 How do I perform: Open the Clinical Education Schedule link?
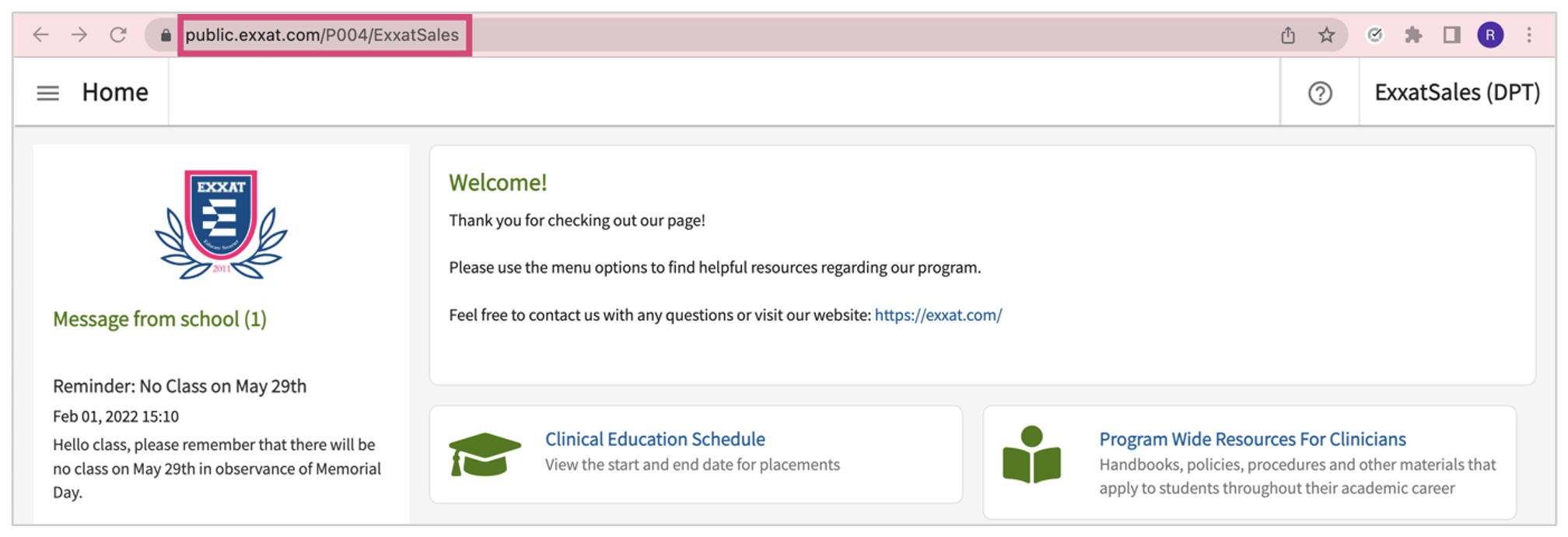(x=655, y=439)
